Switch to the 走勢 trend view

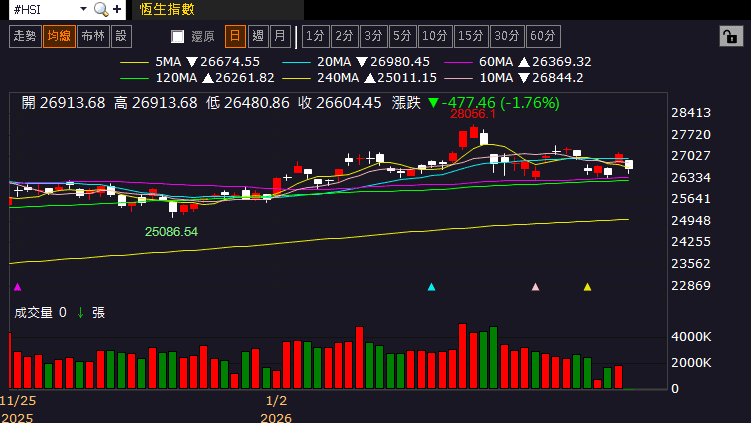(x=25, y=36)
